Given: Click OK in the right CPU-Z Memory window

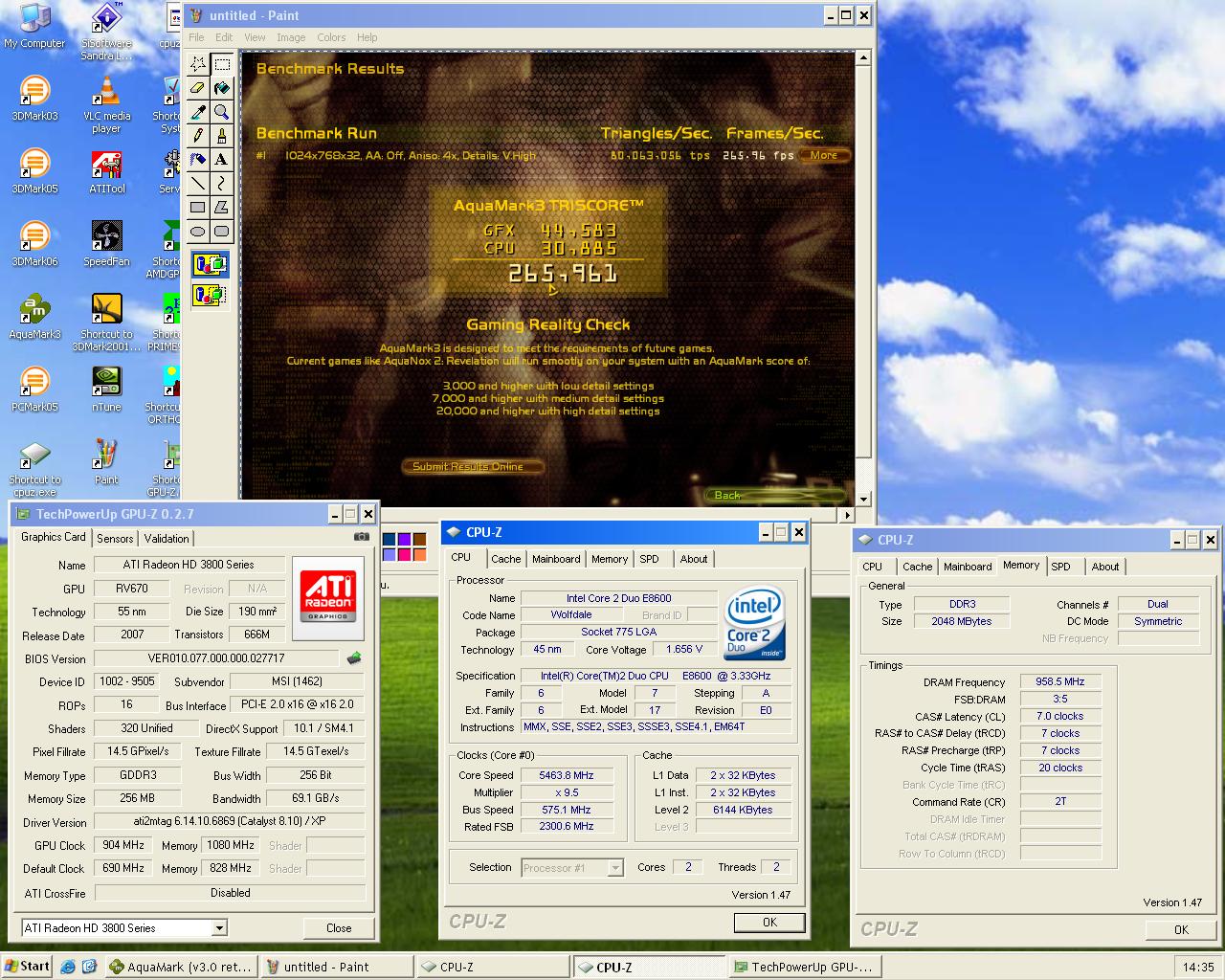Looking at the screenshot, I should coord(1181,929).
